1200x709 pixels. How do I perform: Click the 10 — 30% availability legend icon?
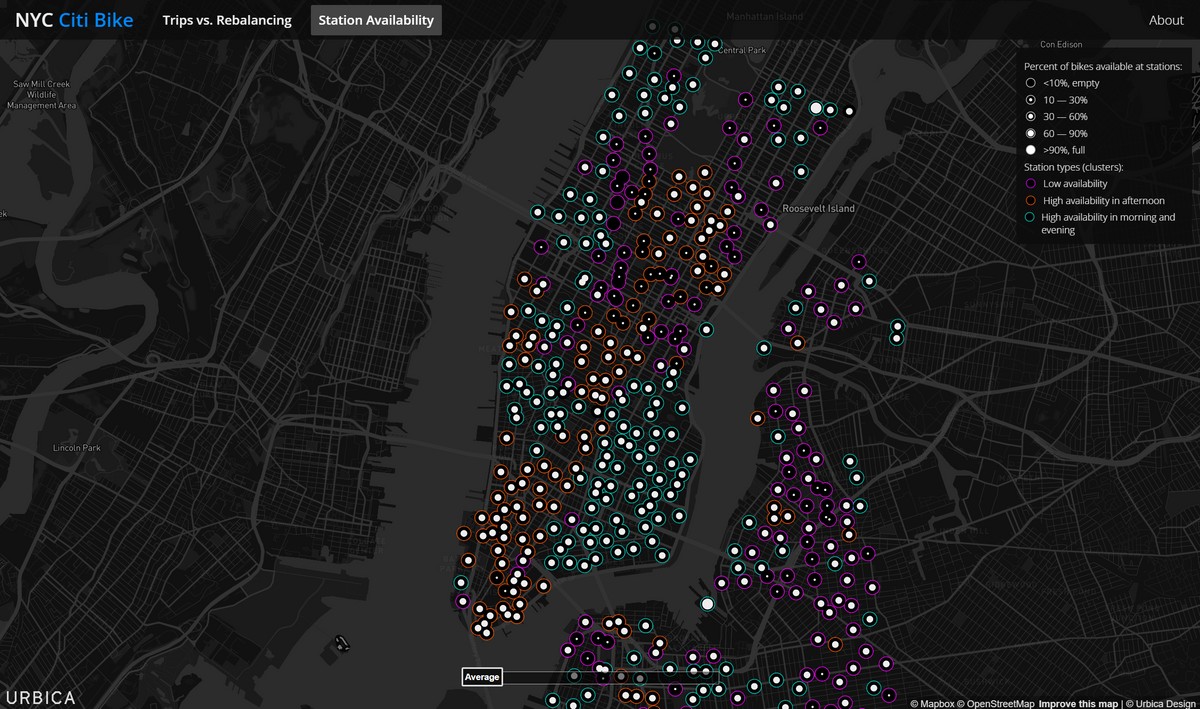click(1030, 100)
